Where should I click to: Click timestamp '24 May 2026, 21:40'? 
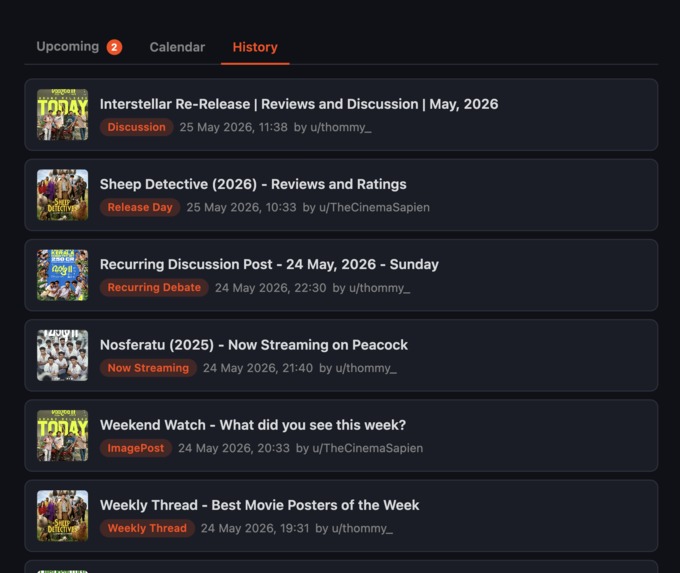258,368
